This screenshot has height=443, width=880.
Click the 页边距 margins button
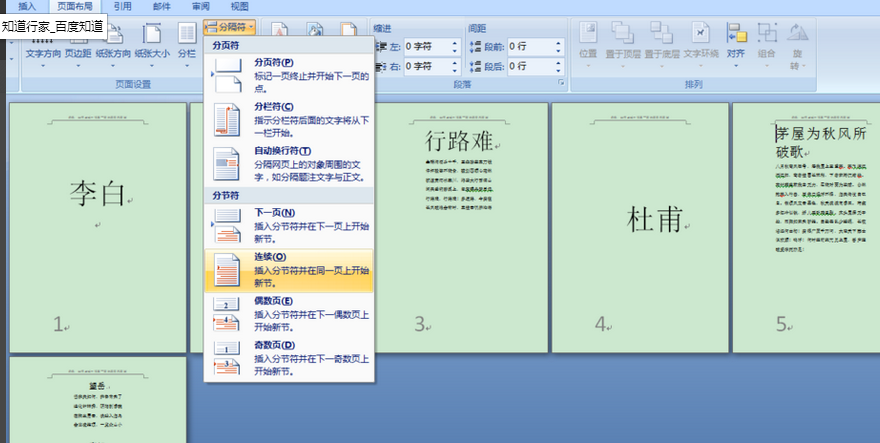(x=78, y=54)
